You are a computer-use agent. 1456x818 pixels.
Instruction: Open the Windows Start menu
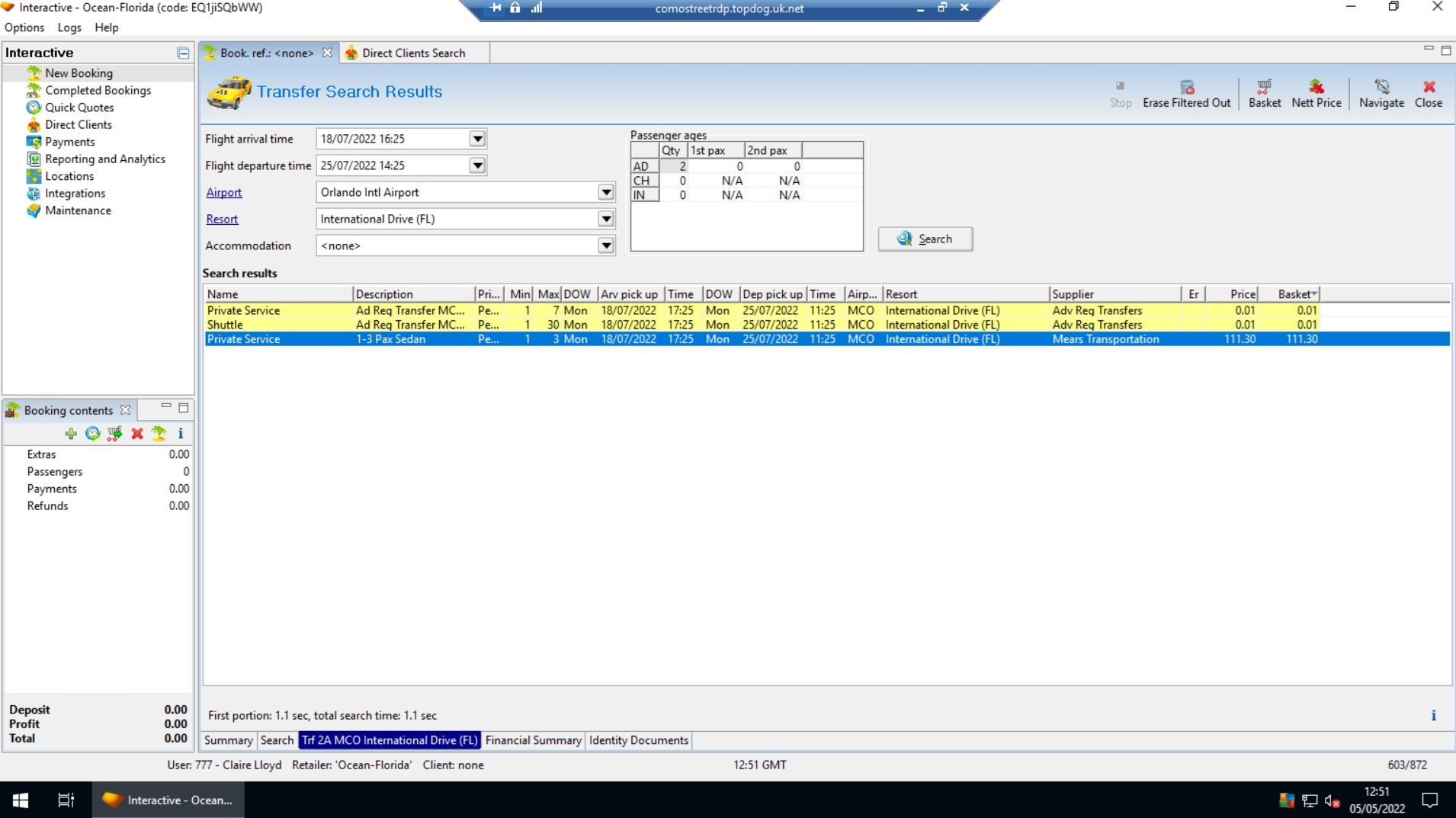pyautogui.click(x=21, y=800)
